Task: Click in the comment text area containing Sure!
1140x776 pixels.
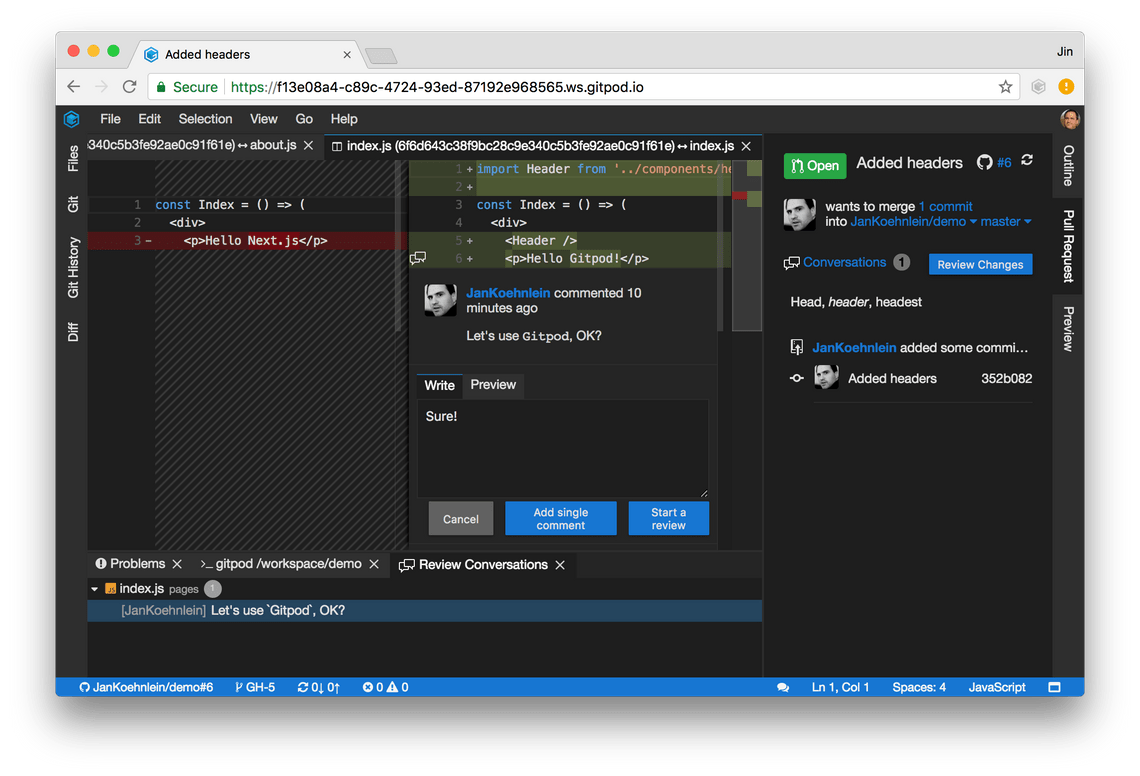Action: 563,448
